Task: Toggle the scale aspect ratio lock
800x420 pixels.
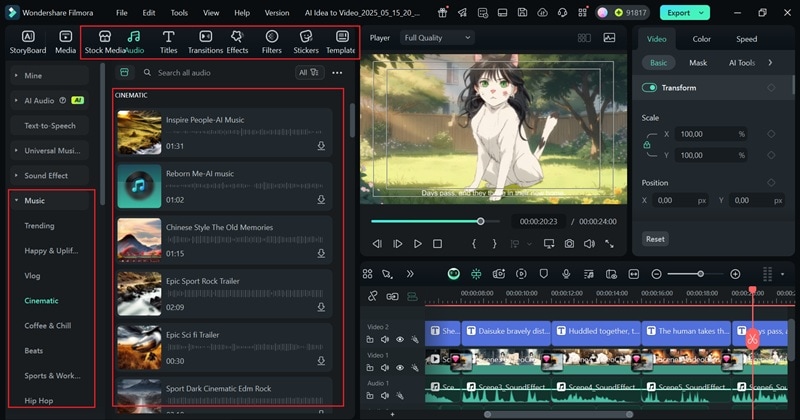Action: click(646, 145)
